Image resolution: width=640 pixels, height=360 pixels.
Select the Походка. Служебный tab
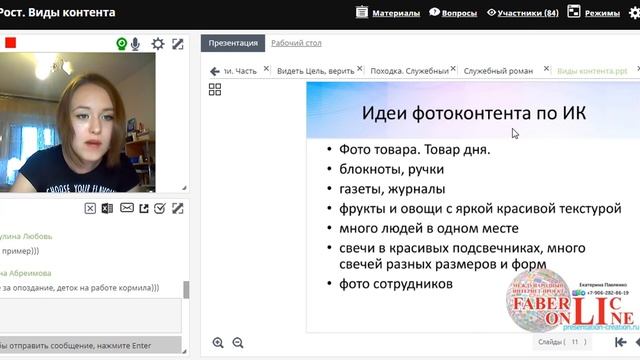[x=409, y=71]
